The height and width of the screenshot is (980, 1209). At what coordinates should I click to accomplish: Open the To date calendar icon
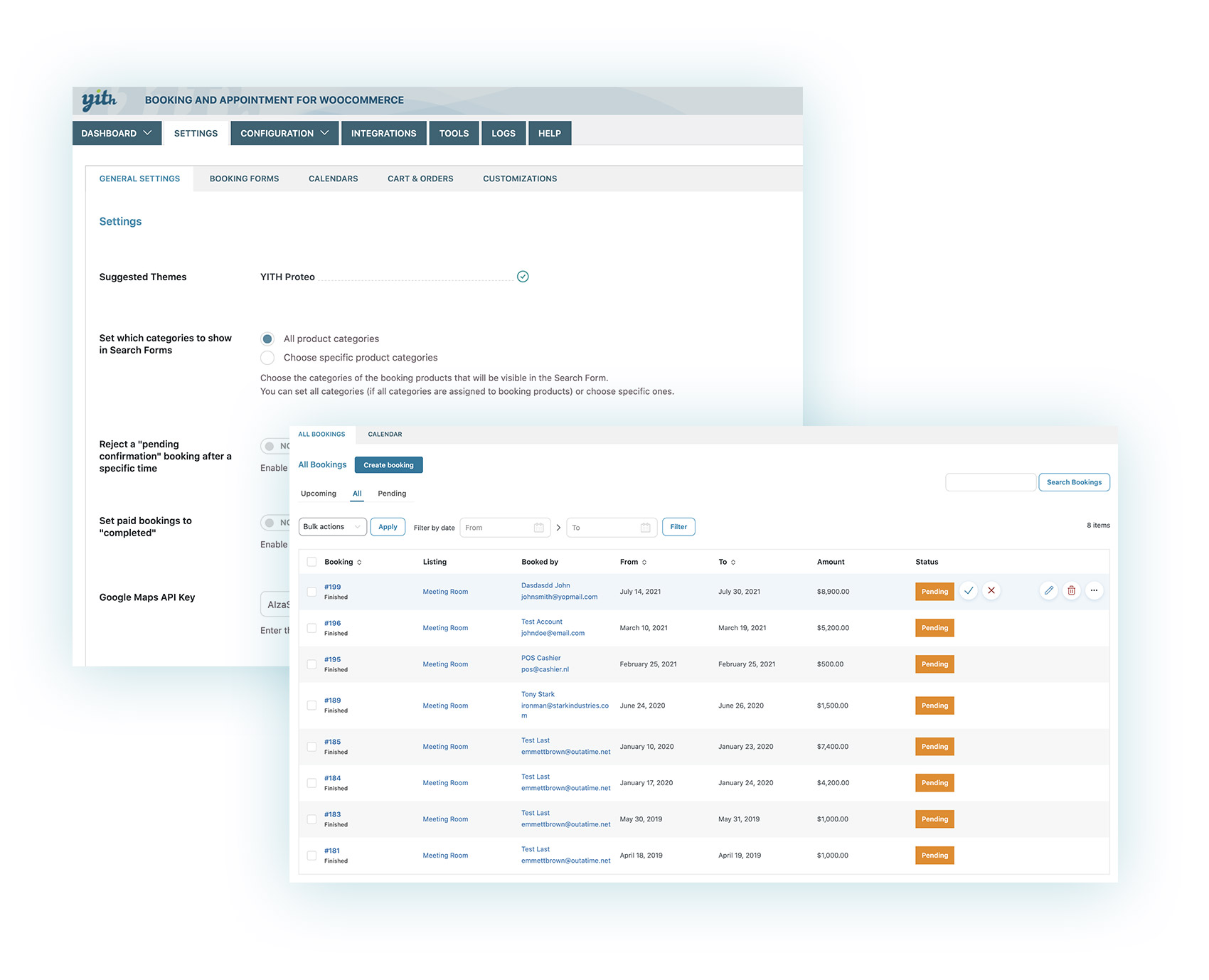646,528
